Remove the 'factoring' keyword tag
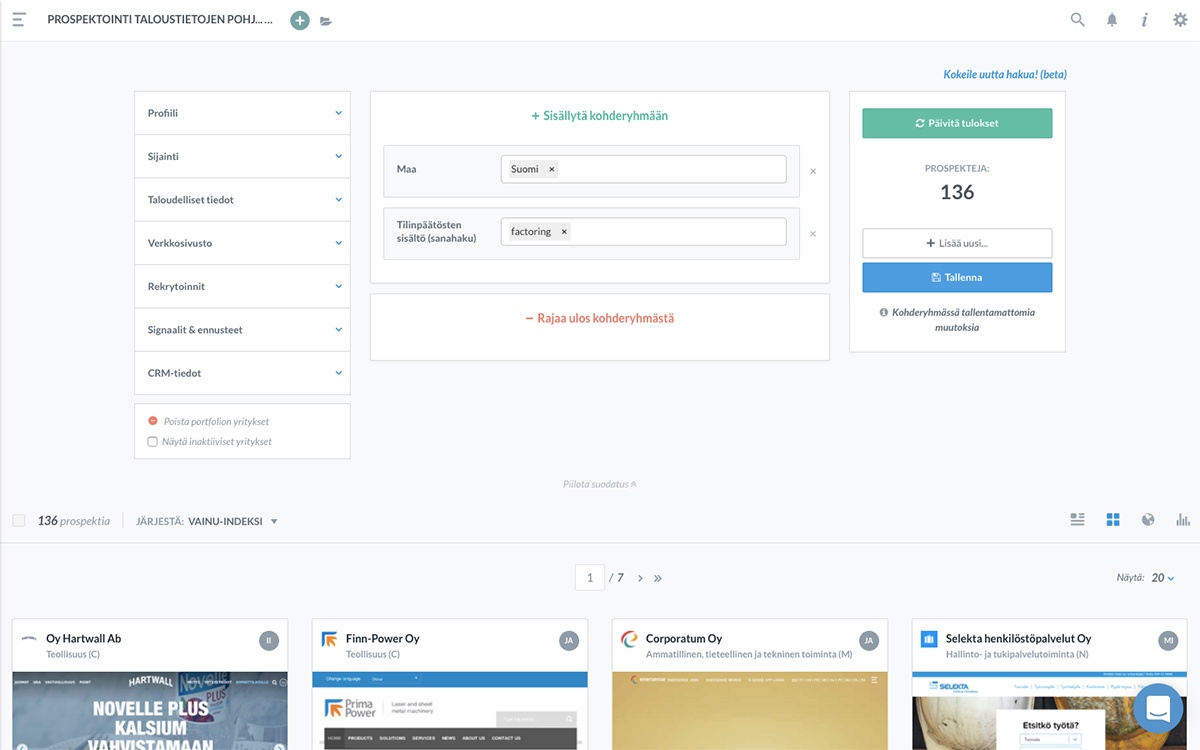 coord(564,232)
